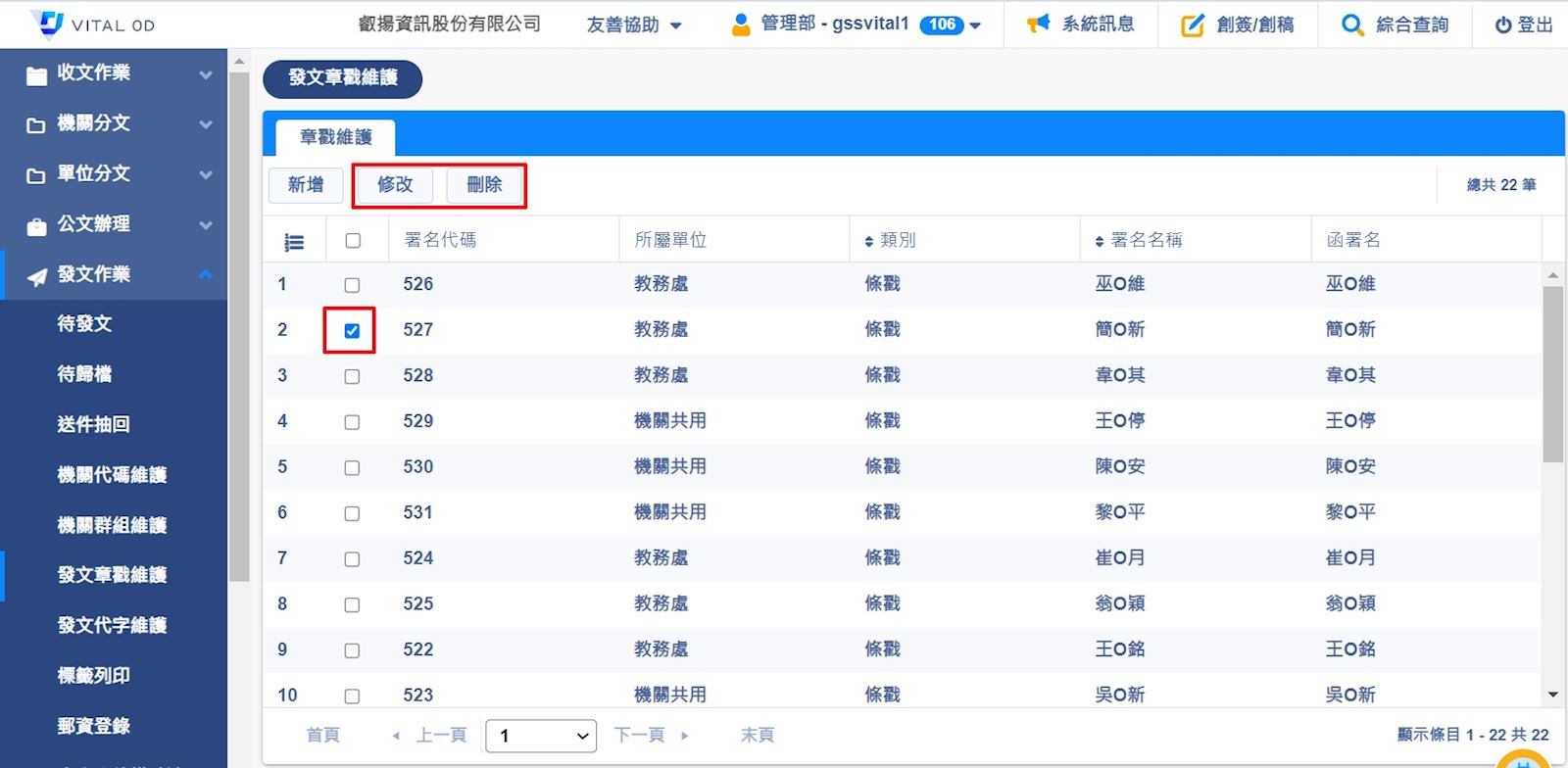The width and height of the screenshot is (1568, 768).
Task: Click the 修改 button
Action: 395,185
